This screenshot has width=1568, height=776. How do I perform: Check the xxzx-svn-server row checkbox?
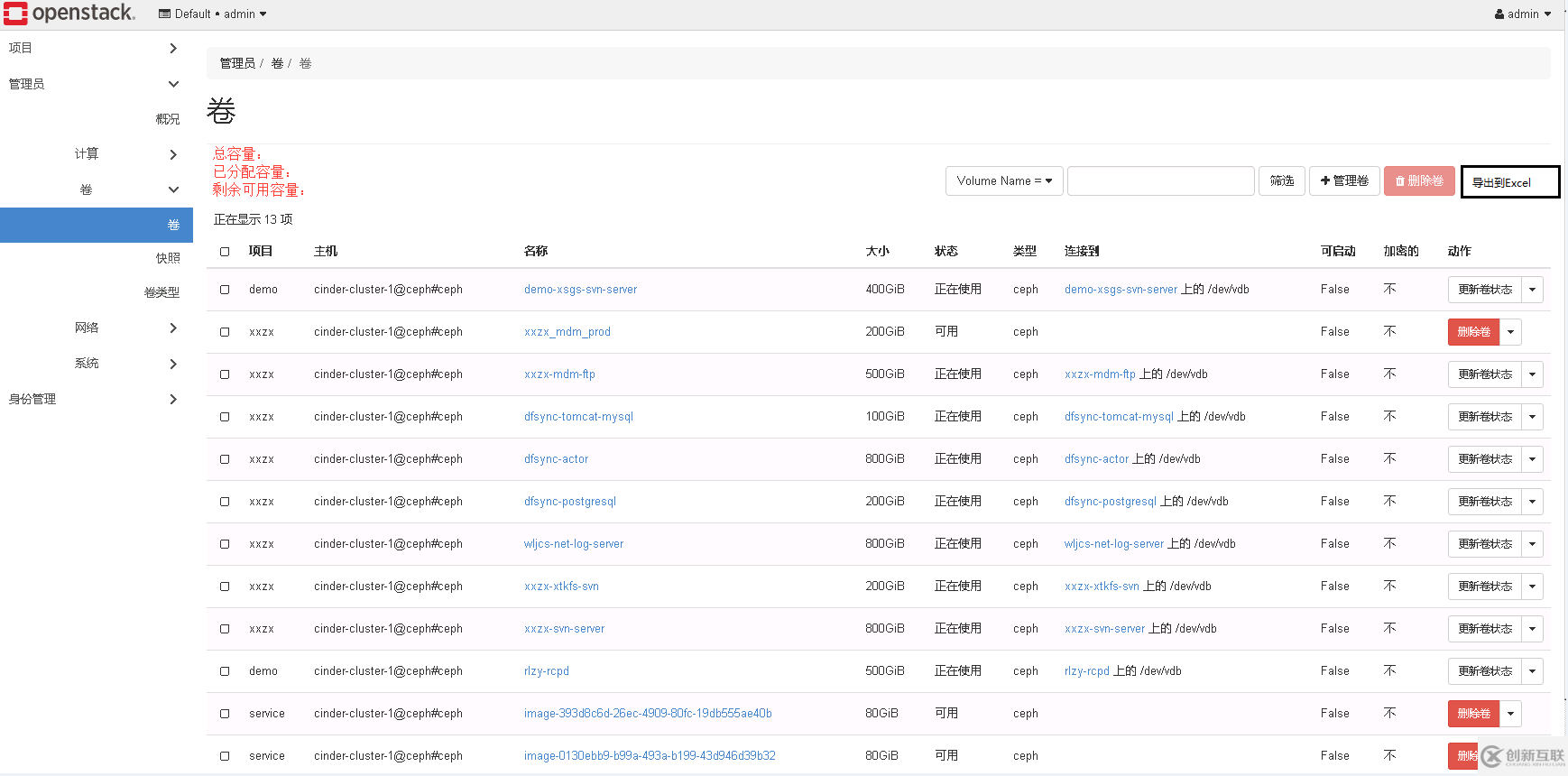pos(225,629)
